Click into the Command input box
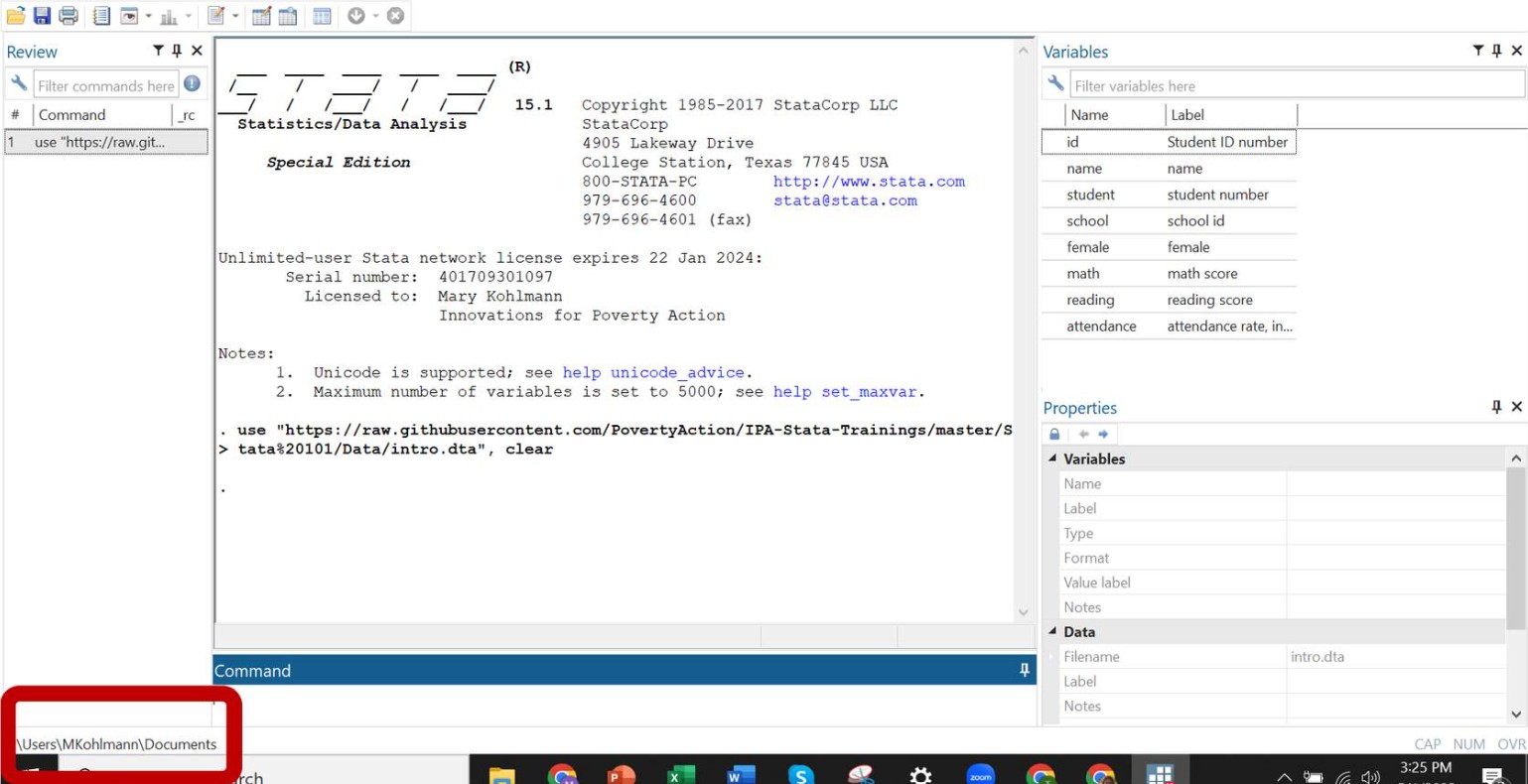The height and width of the screenshot is (784, 1528). (x=625, y=706)
